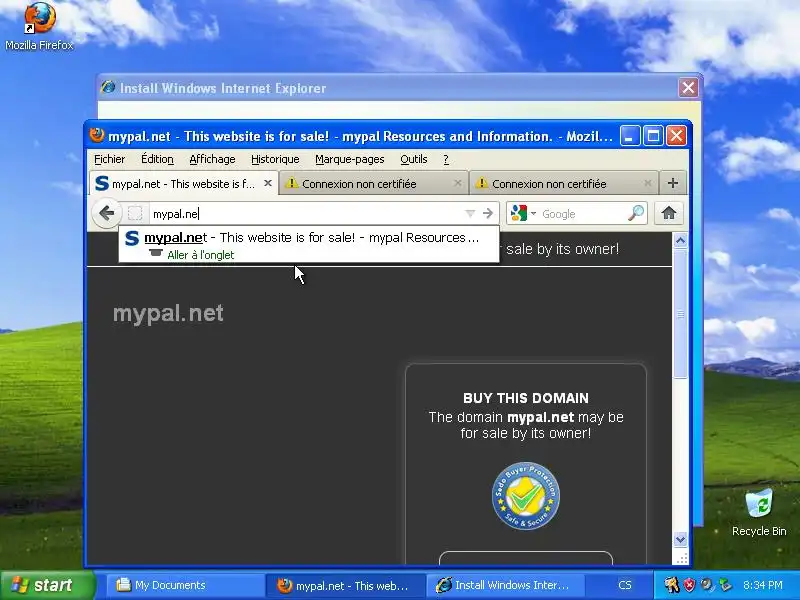The width and height of the screenshot is (800, 600).
Task: Click the S favicon in autocomplete suggestion
Action: (132, 238)
